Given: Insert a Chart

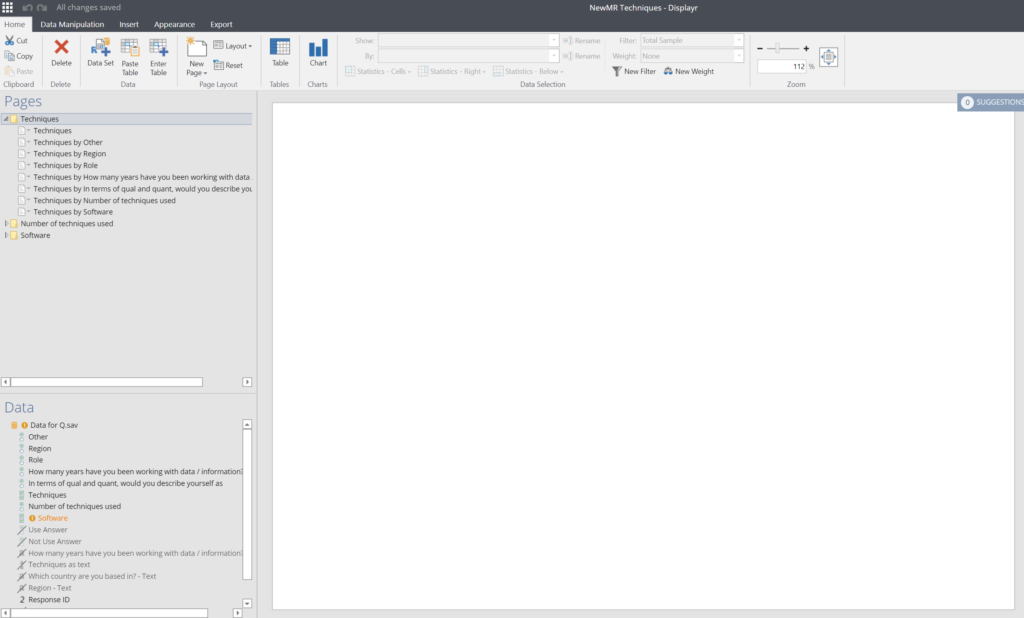Looking at the screenshot, I should (x=318, y=52).
